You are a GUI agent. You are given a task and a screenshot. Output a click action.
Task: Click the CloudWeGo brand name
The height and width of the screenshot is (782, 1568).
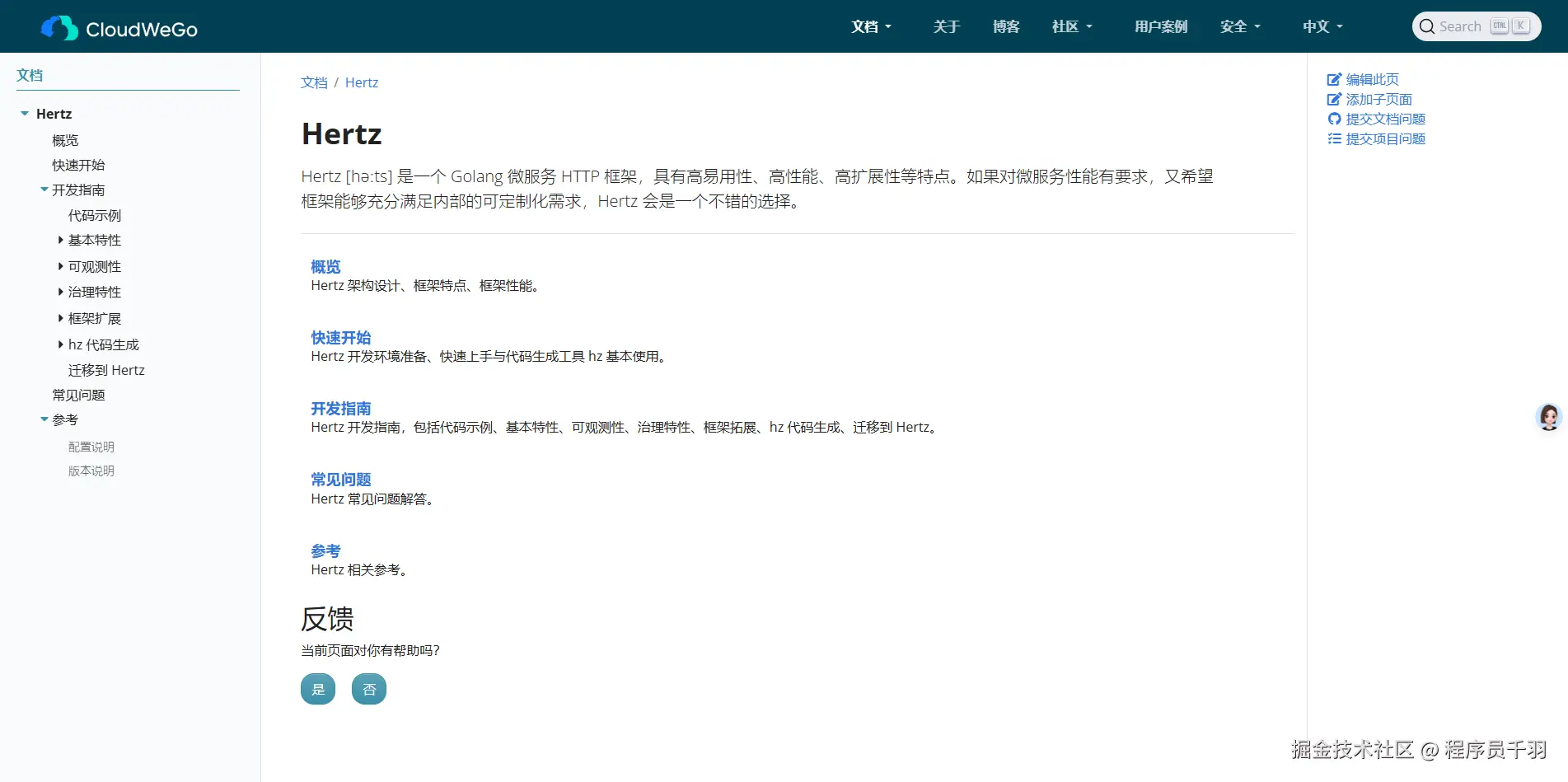point(142,30)
